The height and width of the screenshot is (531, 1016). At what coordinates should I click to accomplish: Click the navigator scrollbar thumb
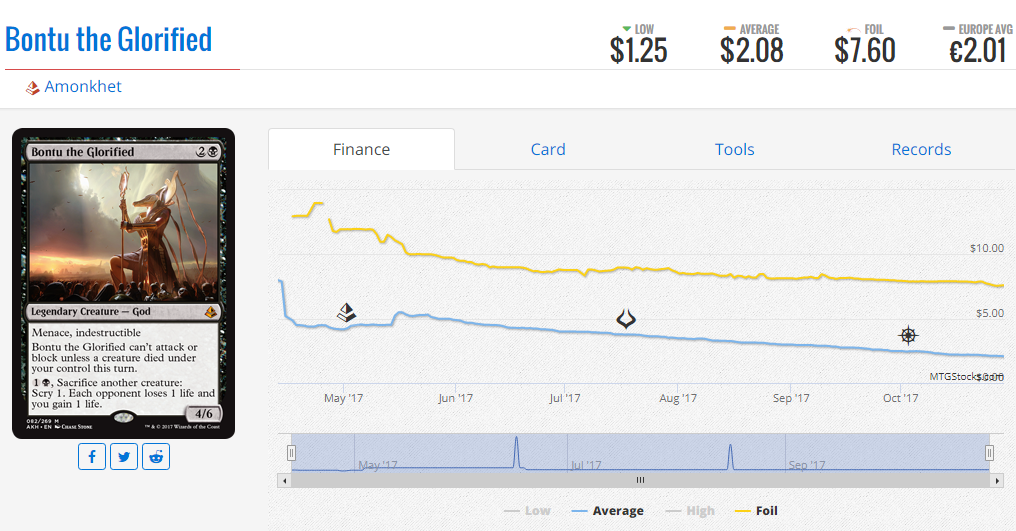(x=640, y=480)
